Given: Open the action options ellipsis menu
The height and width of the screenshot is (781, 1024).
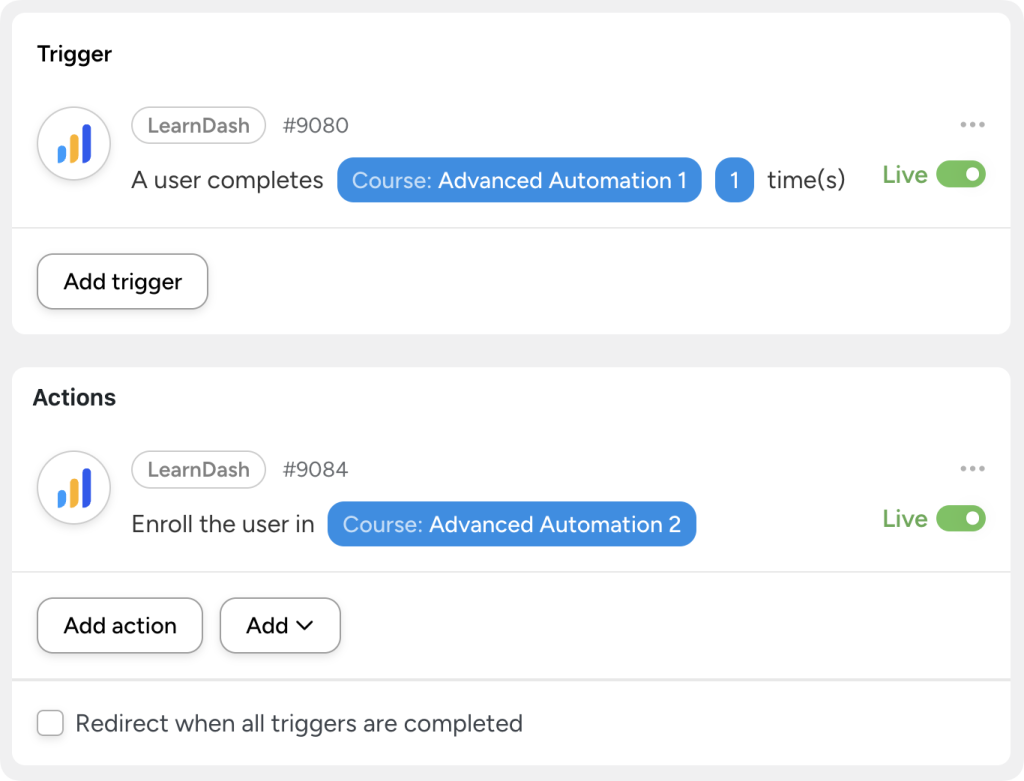Looking at the screenshot, I should pyautogui.click(x=971, y=467).
